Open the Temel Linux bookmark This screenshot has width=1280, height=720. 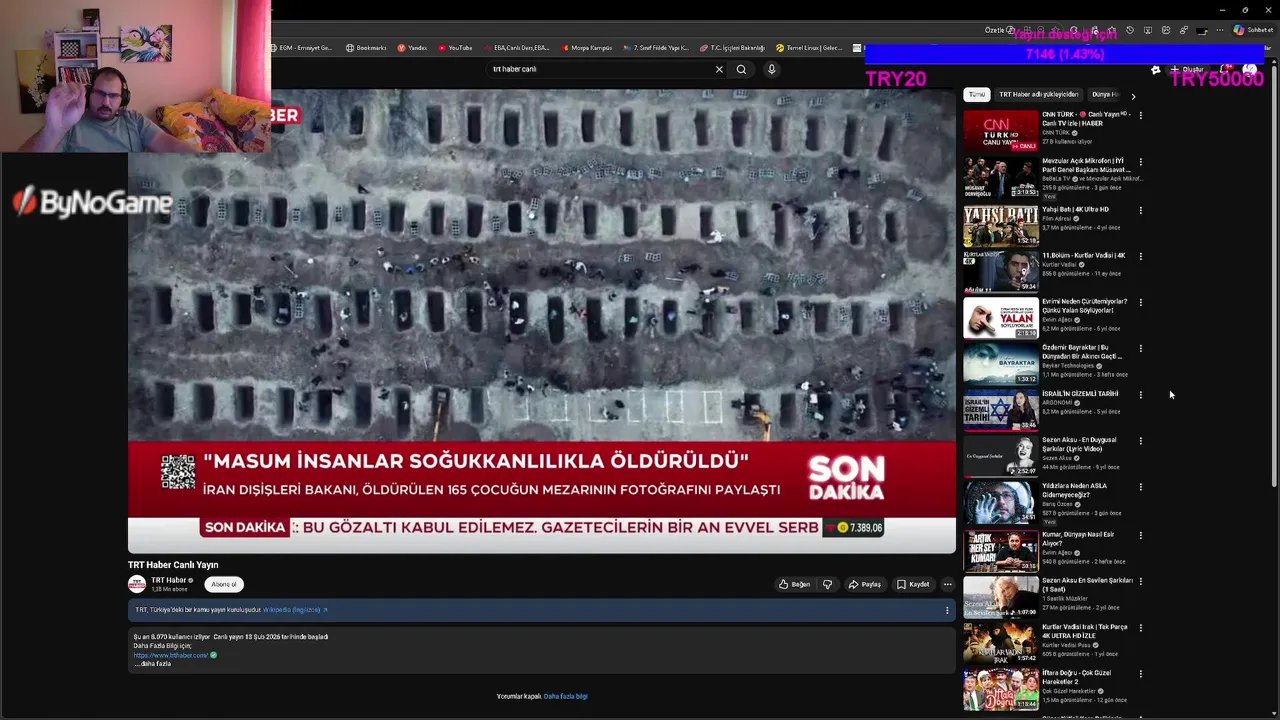click(x=809, y=48)
